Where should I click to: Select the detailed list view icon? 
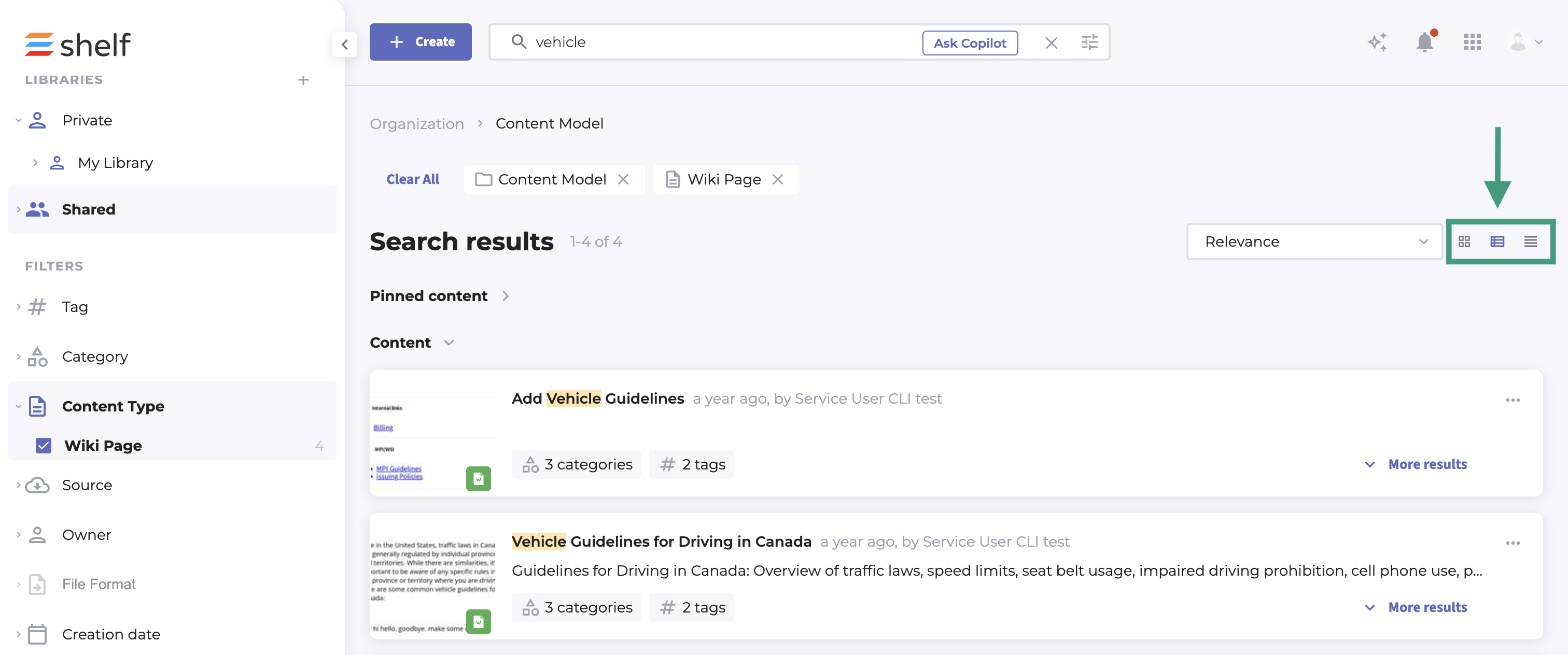coord(1497,241)
